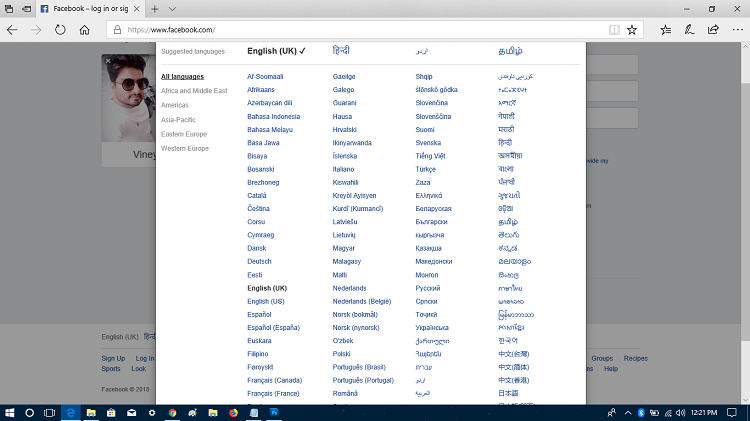Open volume control in system tray
Image resolution: width=750 pixels, height=421 pixels.
681,412
